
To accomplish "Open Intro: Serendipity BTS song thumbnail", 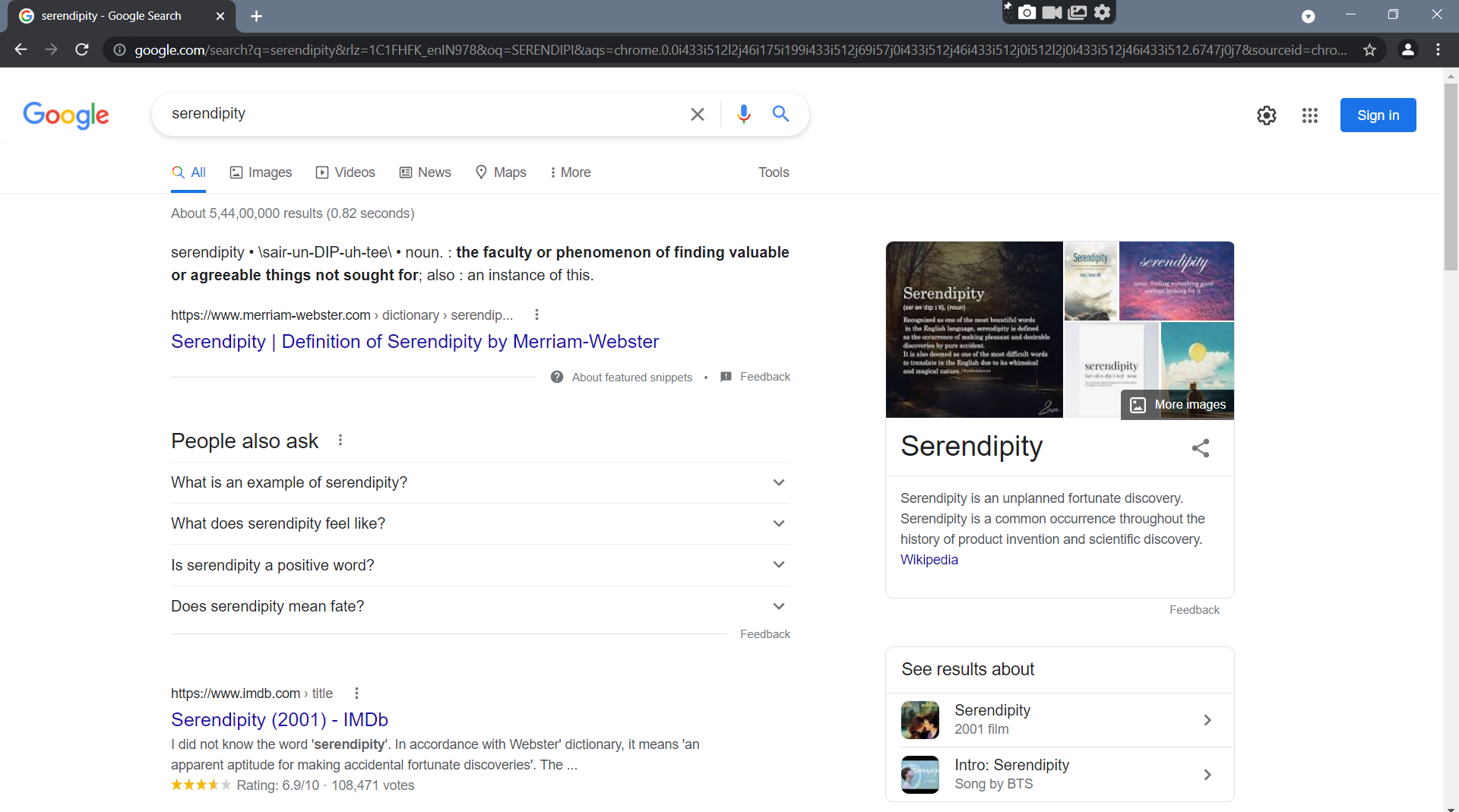I will [x=920, y=775].
